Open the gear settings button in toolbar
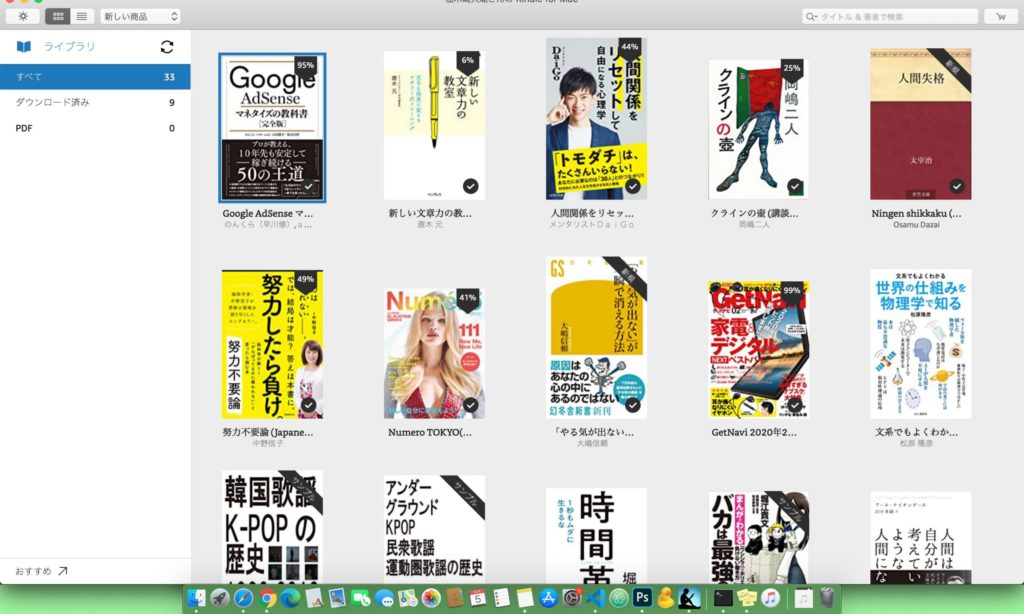The height and width of the screenshot is (614, 1024). click(x=23, y=16)
